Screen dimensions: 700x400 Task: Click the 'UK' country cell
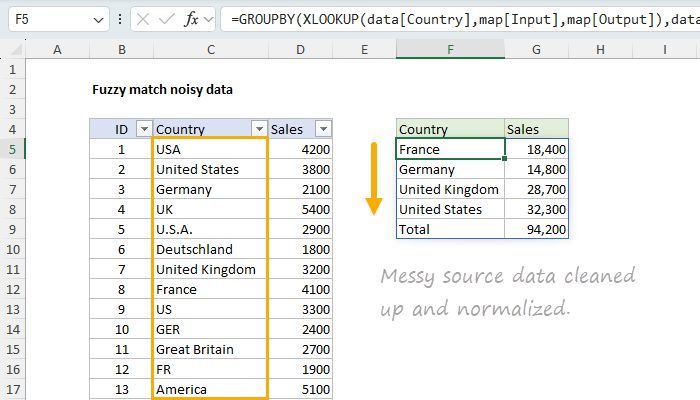[x=210, y=209]
